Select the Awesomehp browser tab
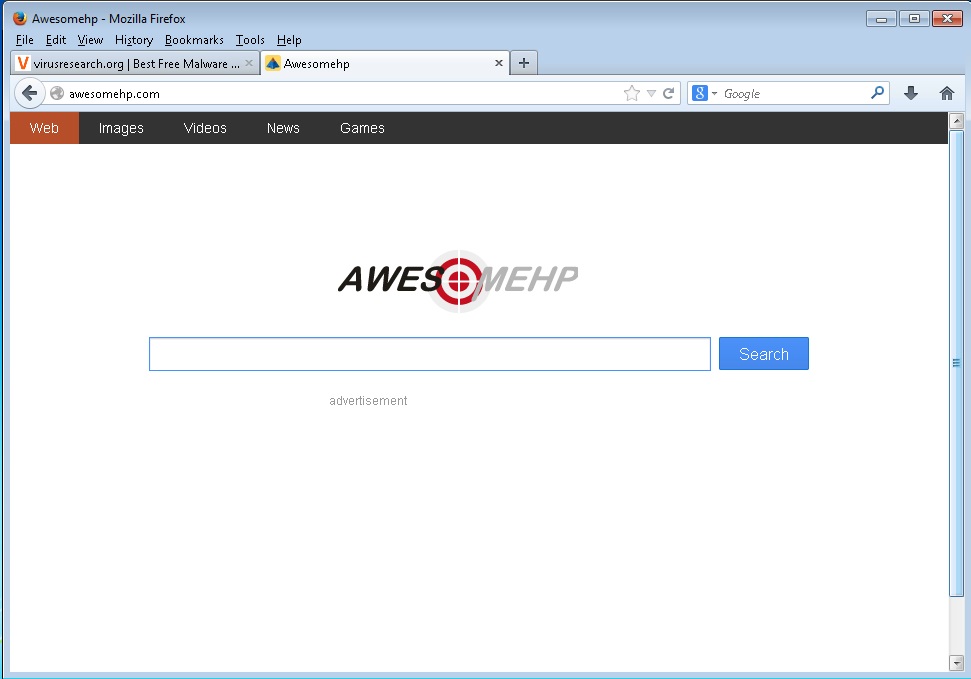This screenshot has height=679, width=971. click(385, 63)
